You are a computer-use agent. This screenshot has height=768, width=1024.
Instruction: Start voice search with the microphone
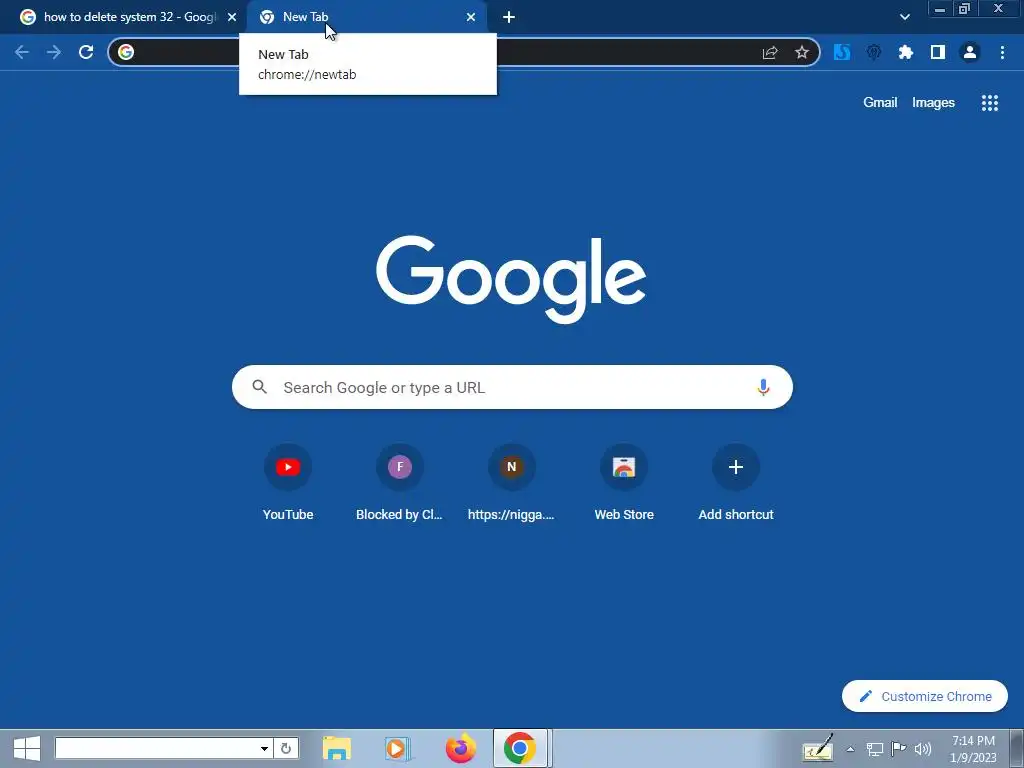(763, 387)
